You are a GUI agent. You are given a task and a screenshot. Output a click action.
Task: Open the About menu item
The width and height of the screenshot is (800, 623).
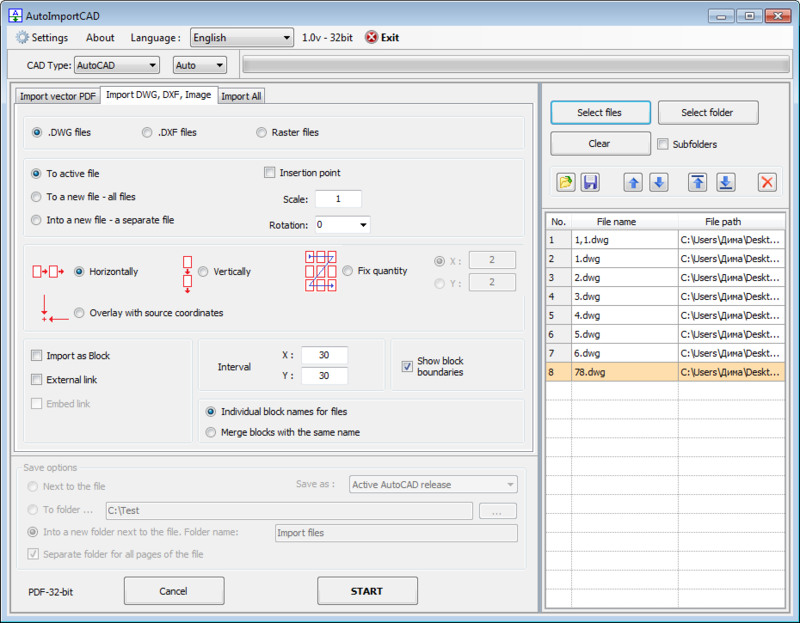tap(100, 38)
